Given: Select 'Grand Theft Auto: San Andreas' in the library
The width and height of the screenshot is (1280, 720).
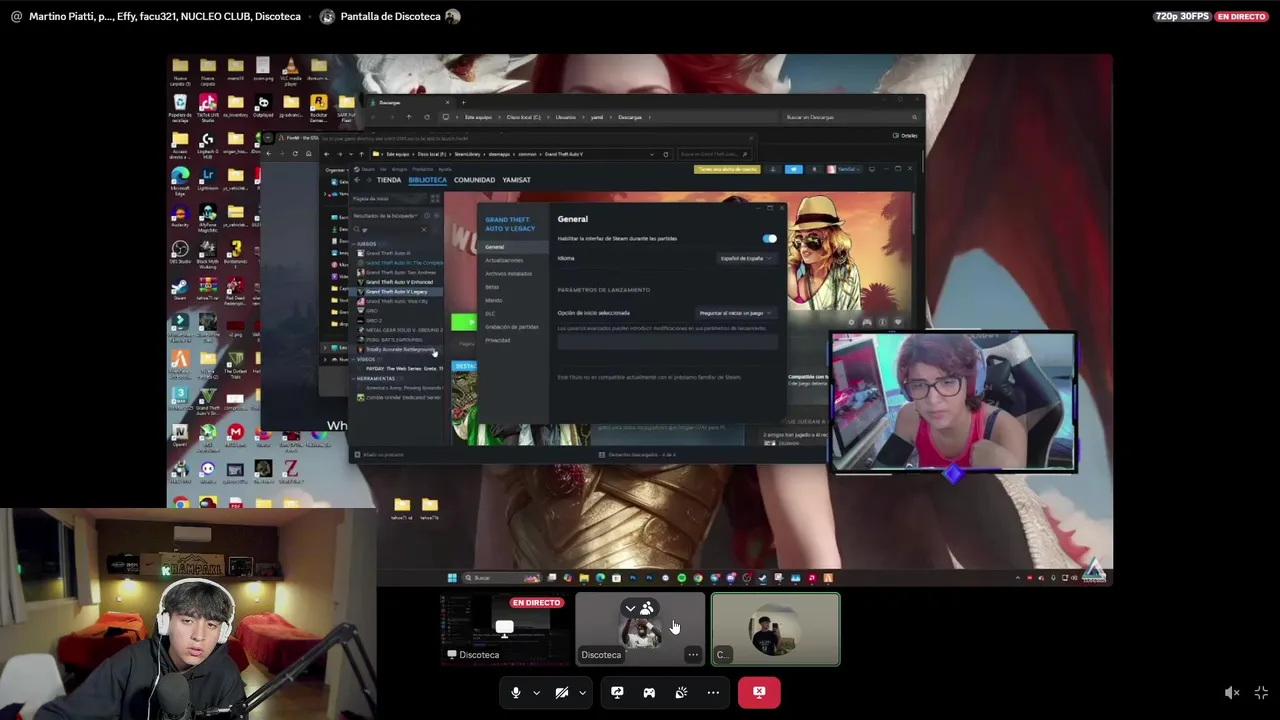Looking at the screenshot, I should click(x=401, y=272).
